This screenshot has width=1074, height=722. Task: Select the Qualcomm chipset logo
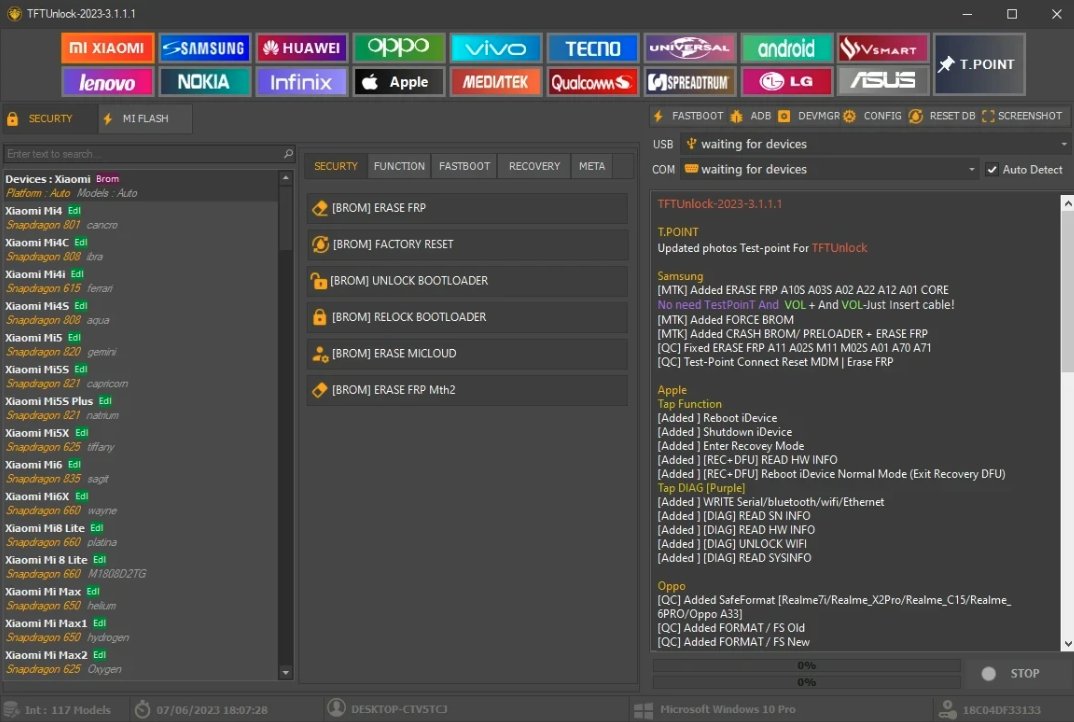[592, 82]
